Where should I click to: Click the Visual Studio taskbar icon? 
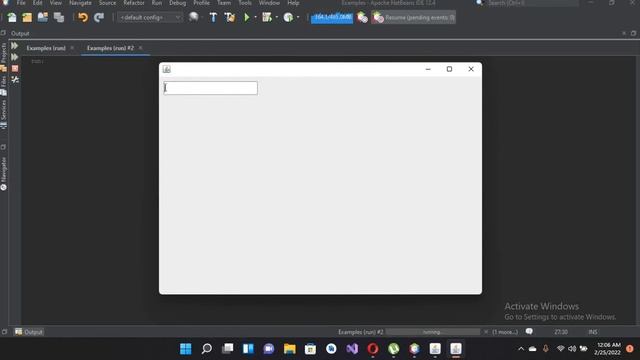[x=352, y=349]
